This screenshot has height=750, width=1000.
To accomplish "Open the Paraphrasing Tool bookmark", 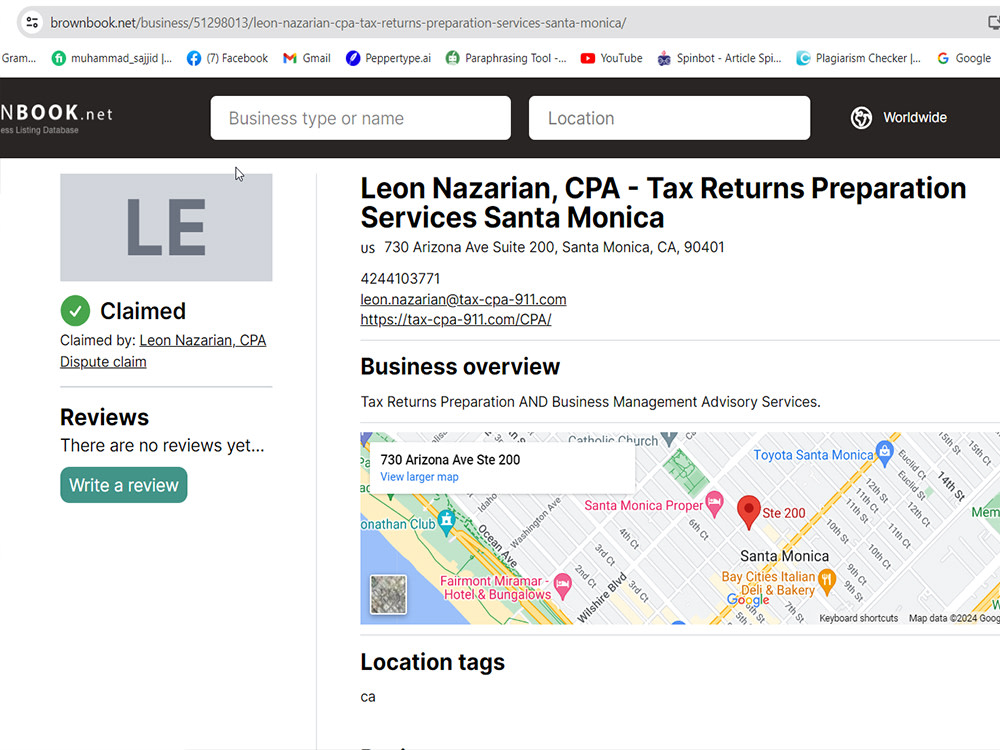I will [506, 58].
